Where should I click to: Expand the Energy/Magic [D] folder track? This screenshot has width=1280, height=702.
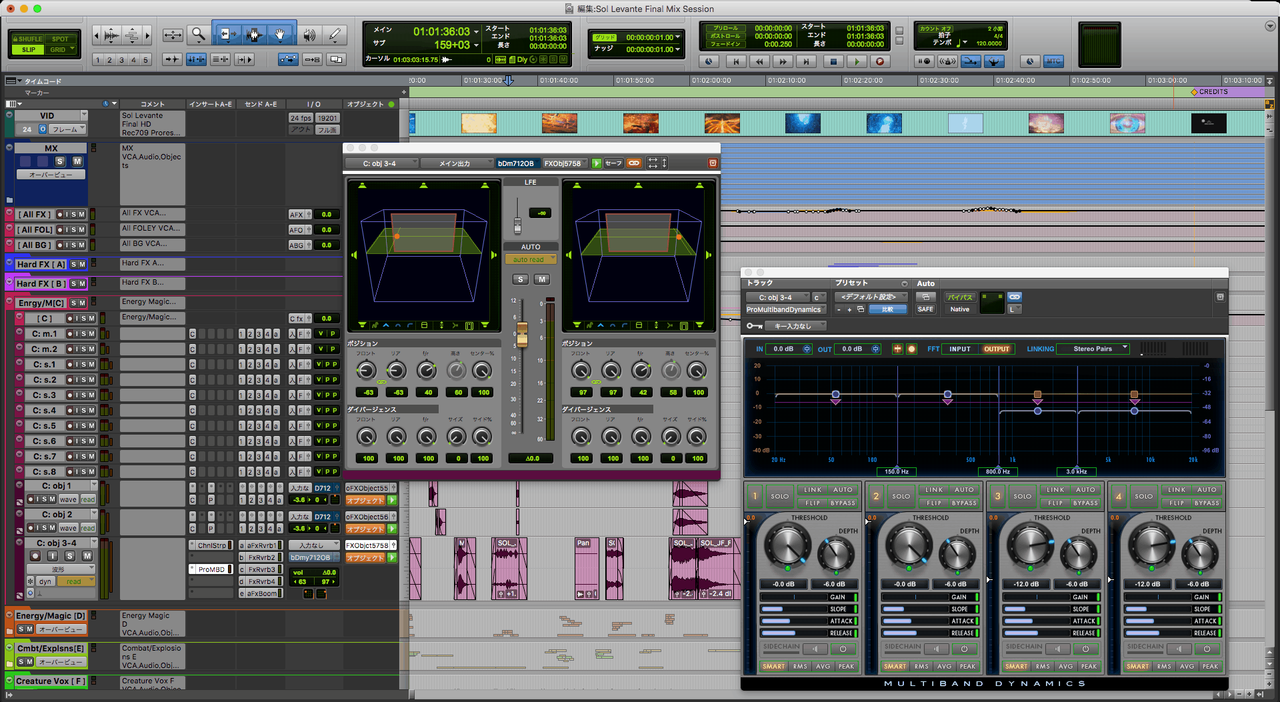(9, 616)
